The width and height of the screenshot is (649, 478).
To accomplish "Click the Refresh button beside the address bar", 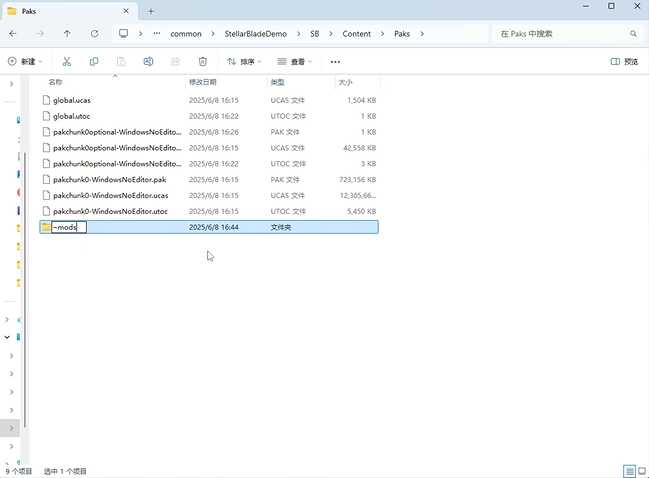I will pyautogui.click(x=94, y=33).
